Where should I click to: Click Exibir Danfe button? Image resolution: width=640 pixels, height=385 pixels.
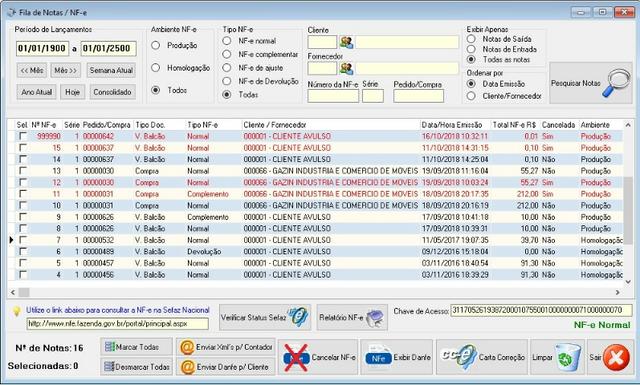(x=396, y=357)
